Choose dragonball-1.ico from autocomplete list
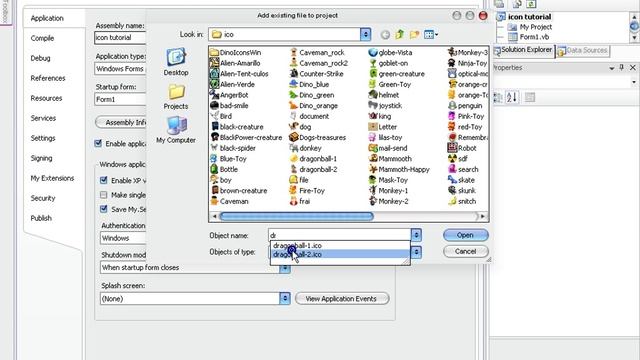640x360 pixels. coord(340,246)
